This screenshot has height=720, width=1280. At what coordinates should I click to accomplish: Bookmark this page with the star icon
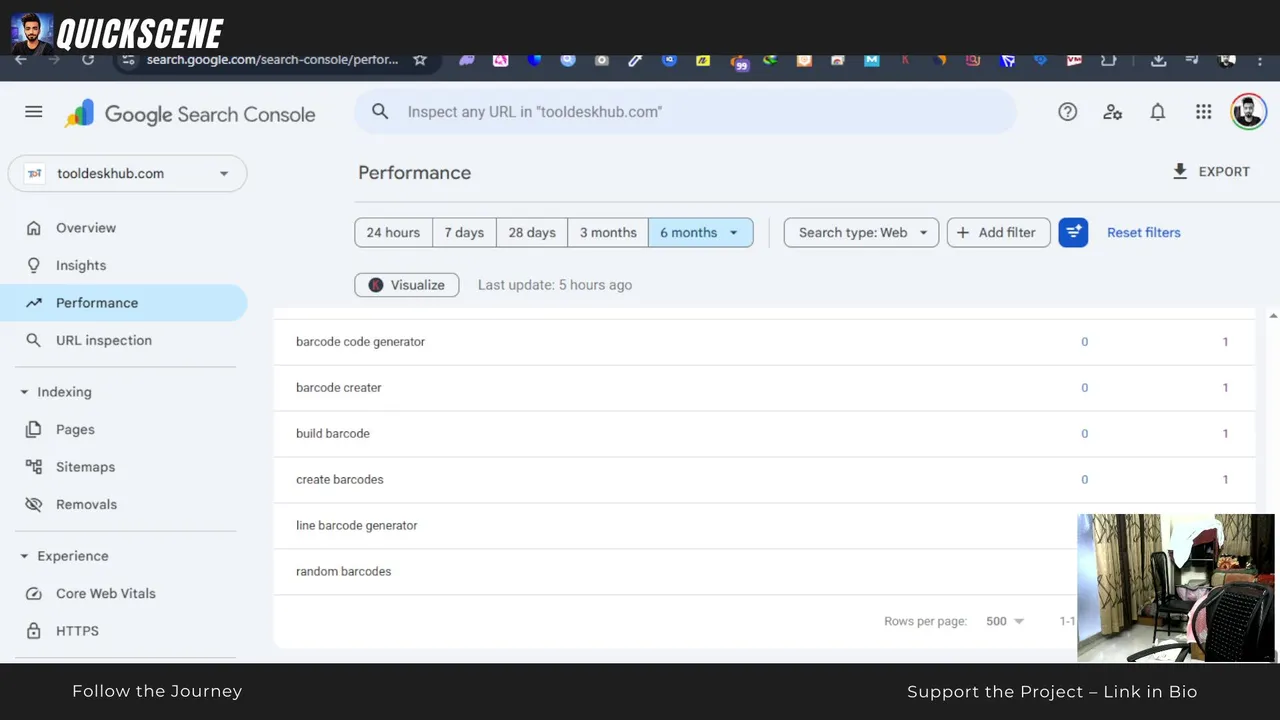[420, 60]
